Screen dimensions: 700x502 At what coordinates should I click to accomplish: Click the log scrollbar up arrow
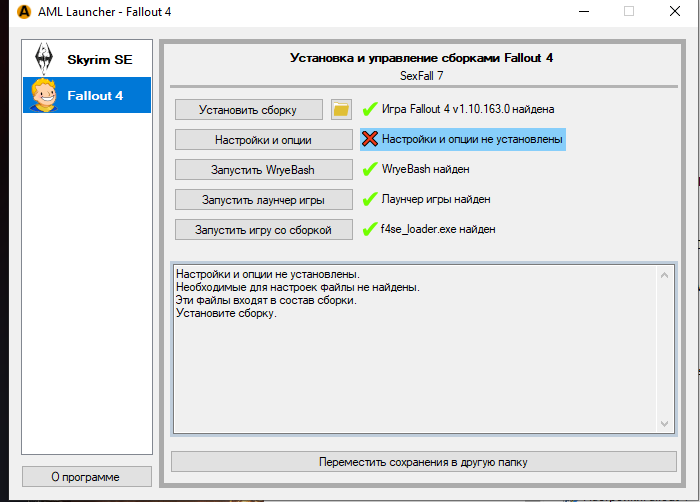coord(664,273)
